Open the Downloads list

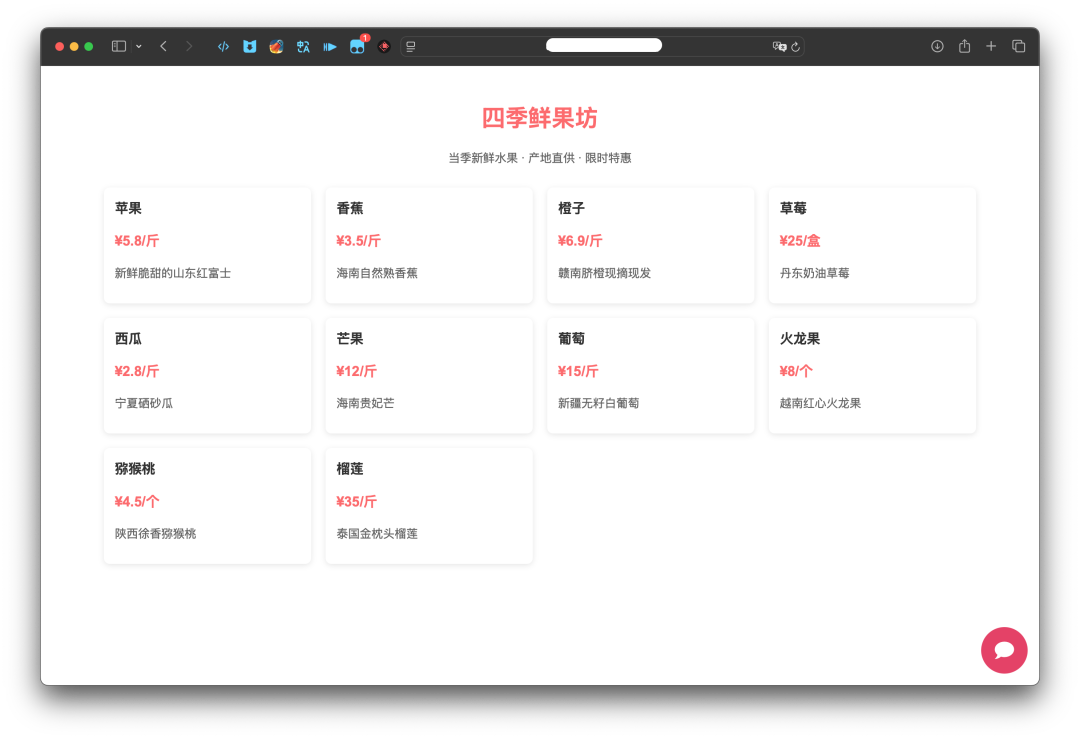937,45
